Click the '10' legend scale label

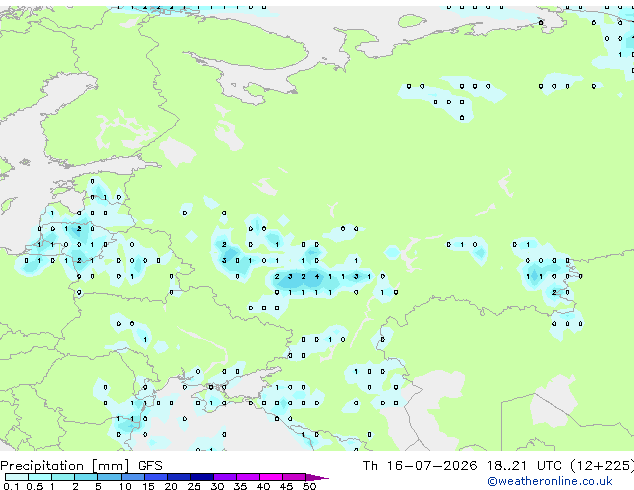click(125, 486)
